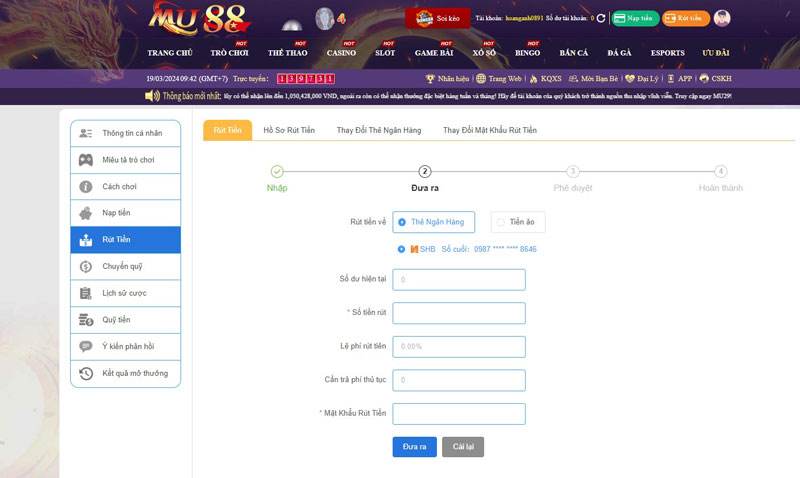Open Cách chơi info icon
800x478 pixels.
pos(86,187)
